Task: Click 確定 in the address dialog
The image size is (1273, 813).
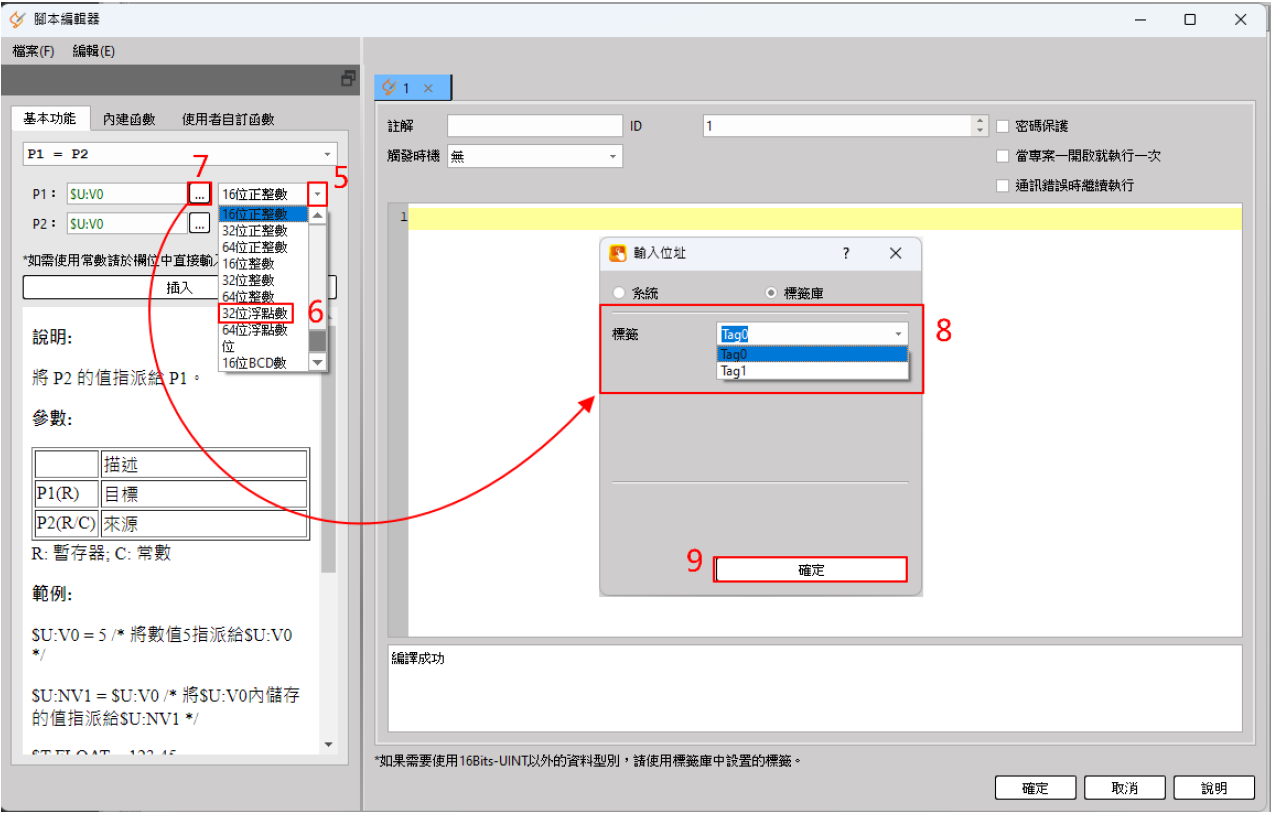Action: coord(811,569)
